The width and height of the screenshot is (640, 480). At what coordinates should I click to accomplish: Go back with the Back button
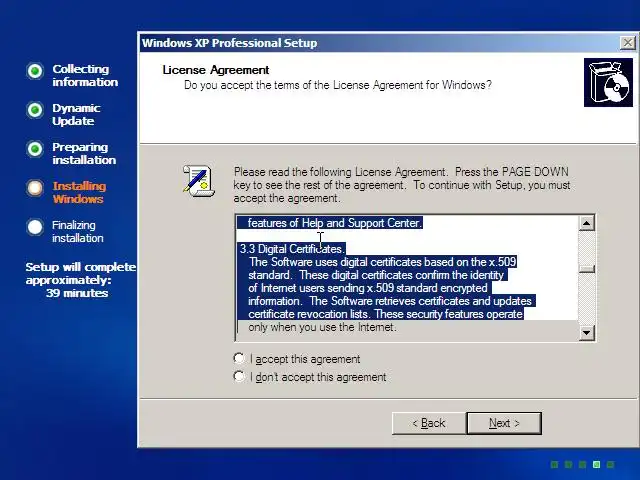(429, 423)
